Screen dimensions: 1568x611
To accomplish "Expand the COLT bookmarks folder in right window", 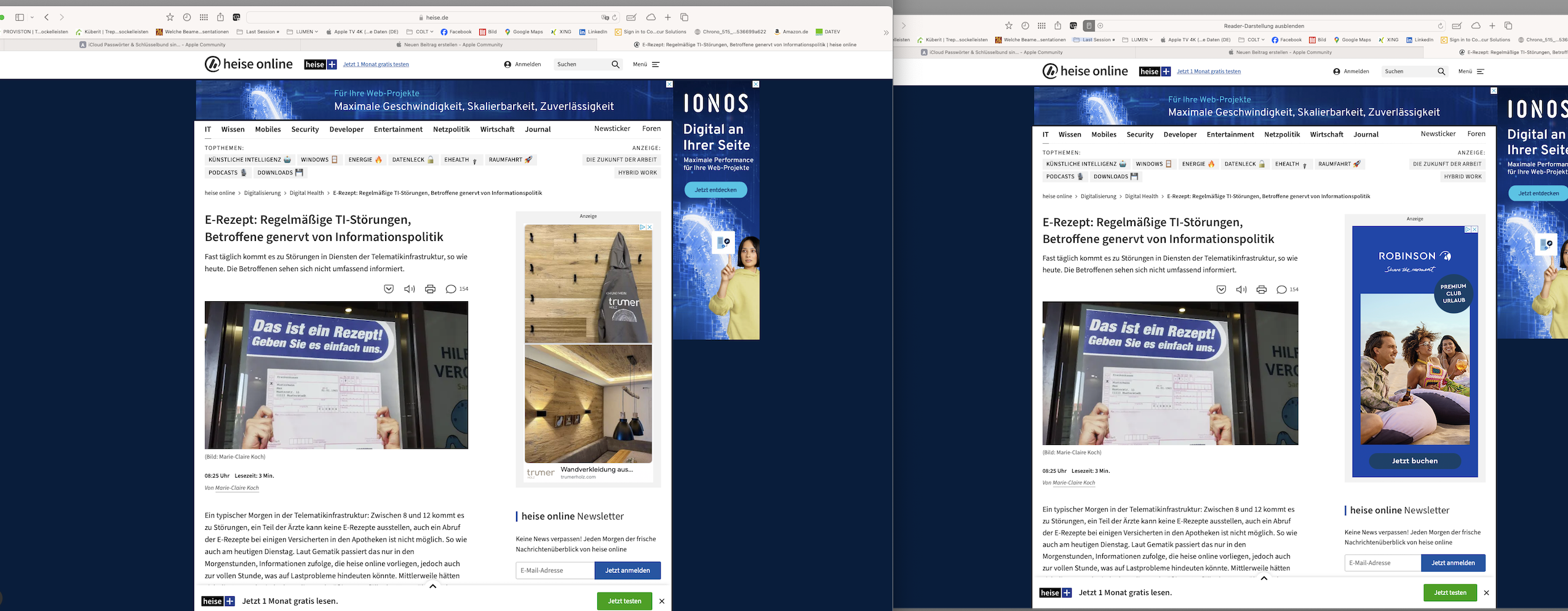I will [x=1251, y=40].
